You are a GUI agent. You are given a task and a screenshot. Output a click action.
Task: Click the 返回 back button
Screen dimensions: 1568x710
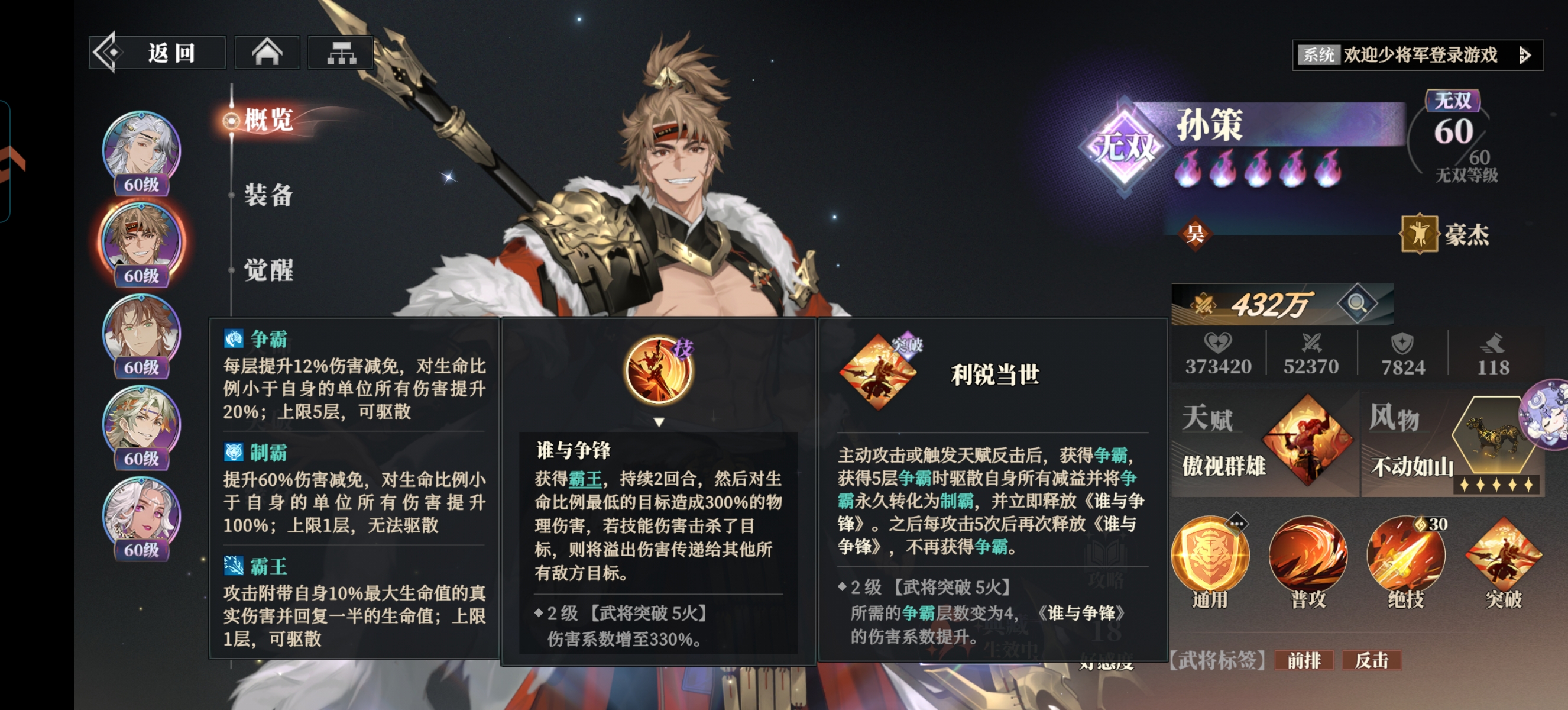point(158,53)
